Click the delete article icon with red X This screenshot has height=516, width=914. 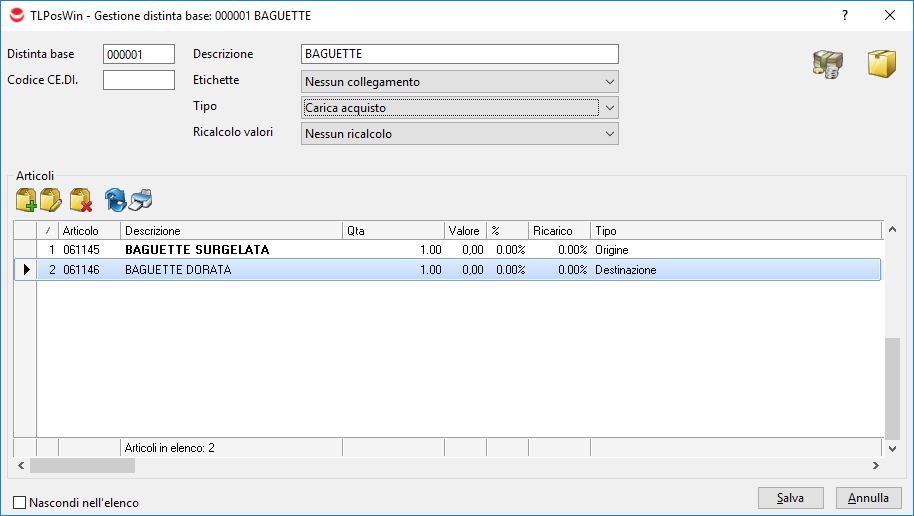(x=81, y=200)
